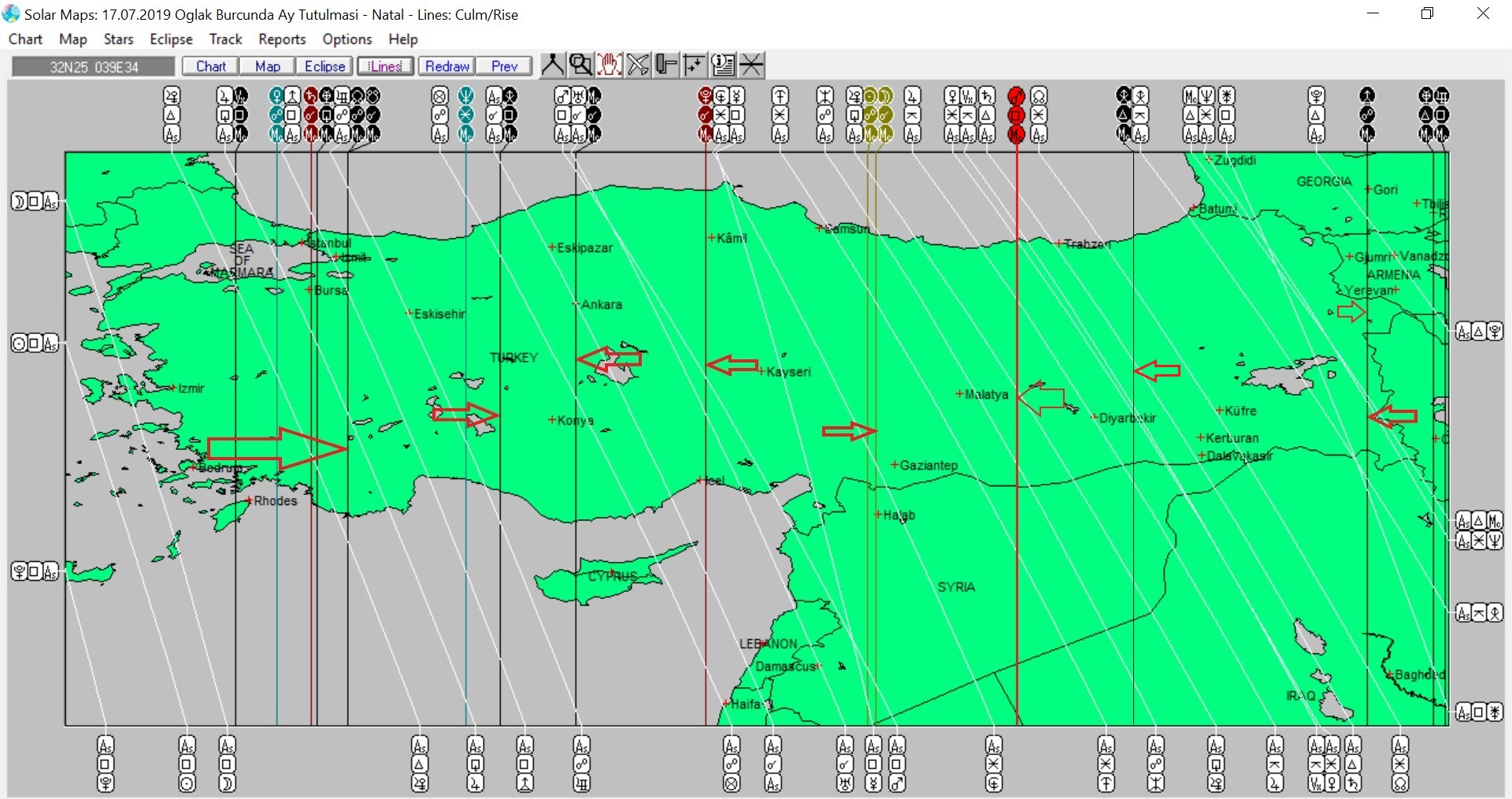
Task: Activate the red hand pan tool
Action: (609, 65)
